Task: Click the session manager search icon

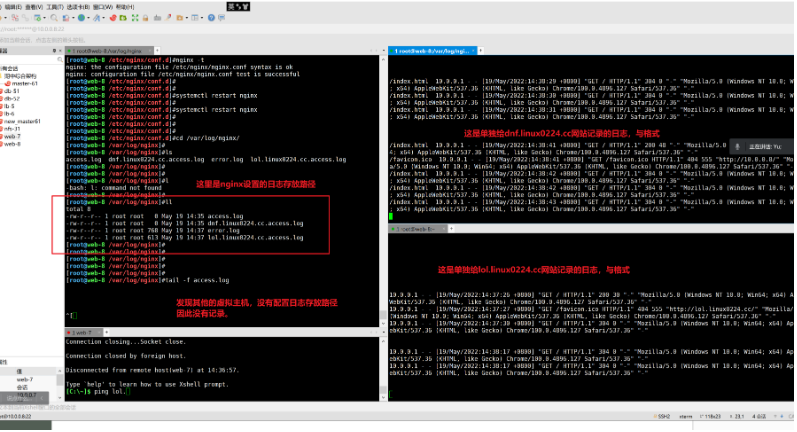Action: [x=59, y=60]
